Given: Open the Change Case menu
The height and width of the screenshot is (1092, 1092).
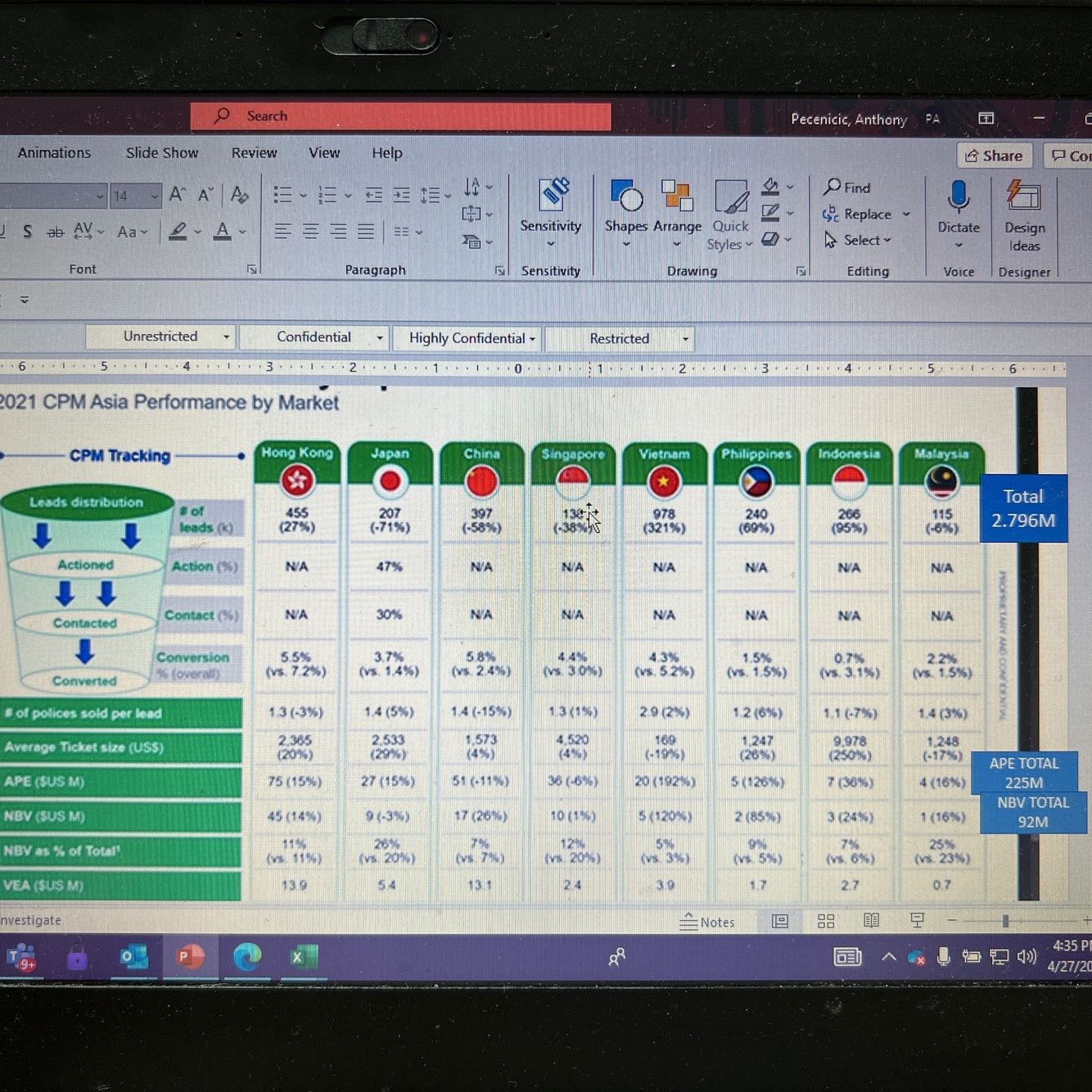Looking at the screenshot, I should click(x=132, y=232).
